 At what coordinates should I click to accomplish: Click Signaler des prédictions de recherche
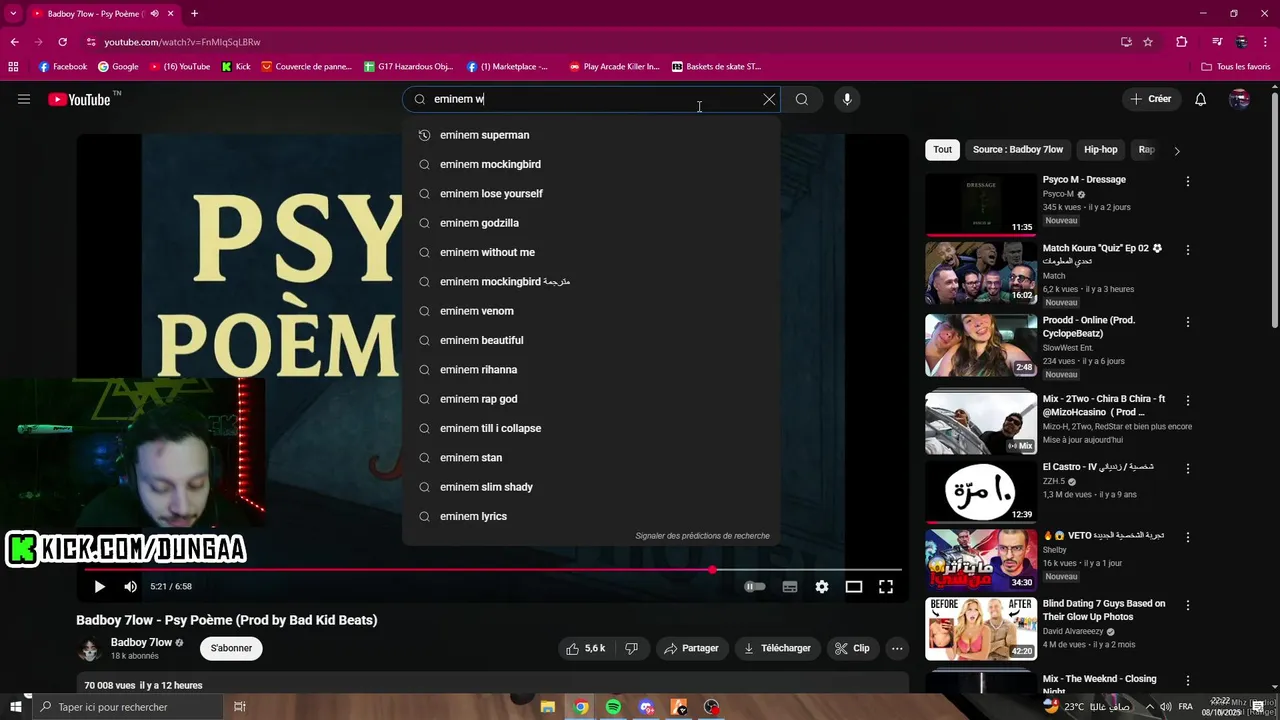[702, 536]
